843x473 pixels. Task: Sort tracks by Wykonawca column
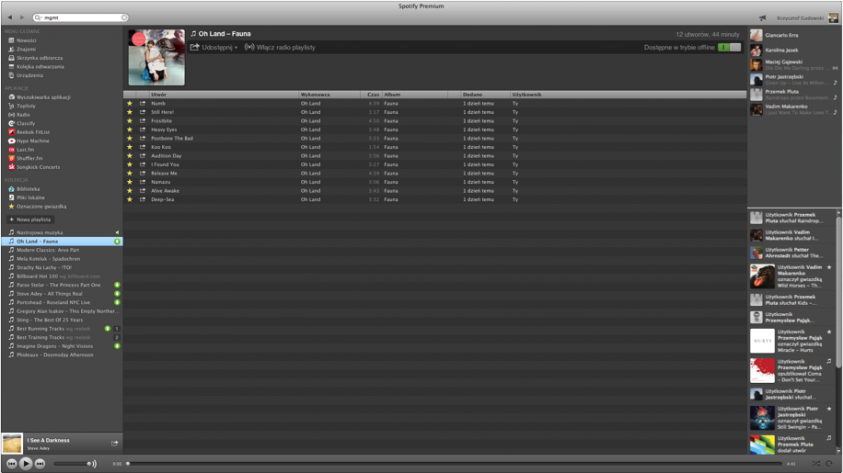pos(329,95)
